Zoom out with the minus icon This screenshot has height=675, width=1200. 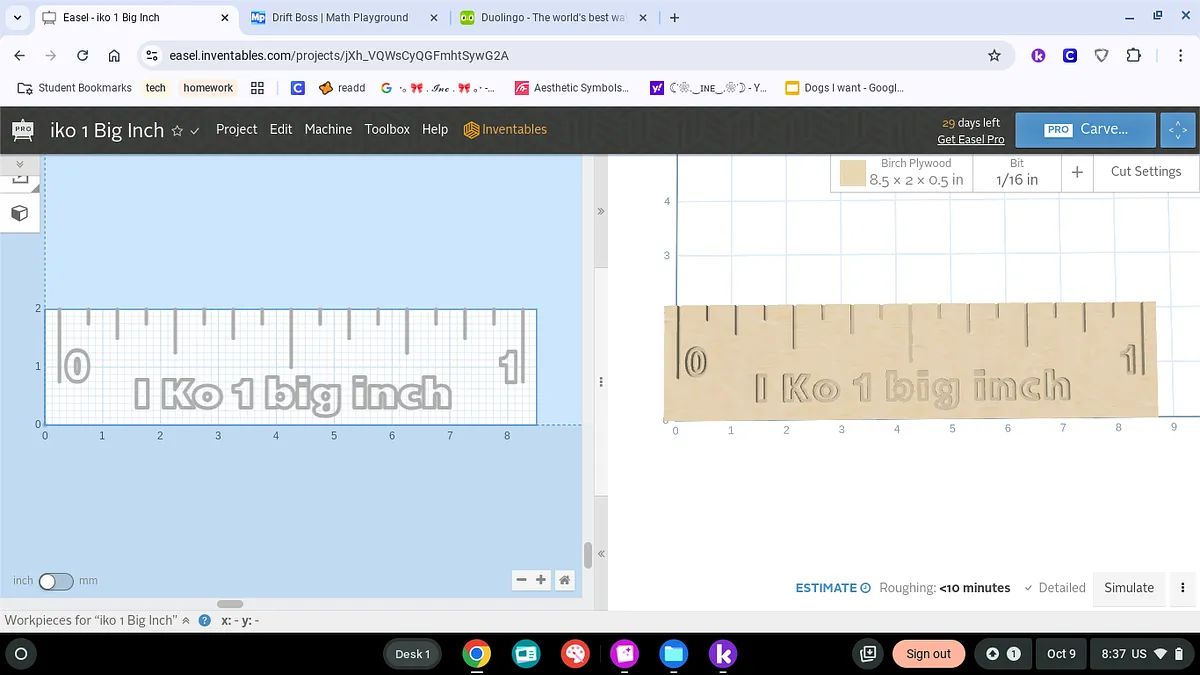tap(521, 580)
